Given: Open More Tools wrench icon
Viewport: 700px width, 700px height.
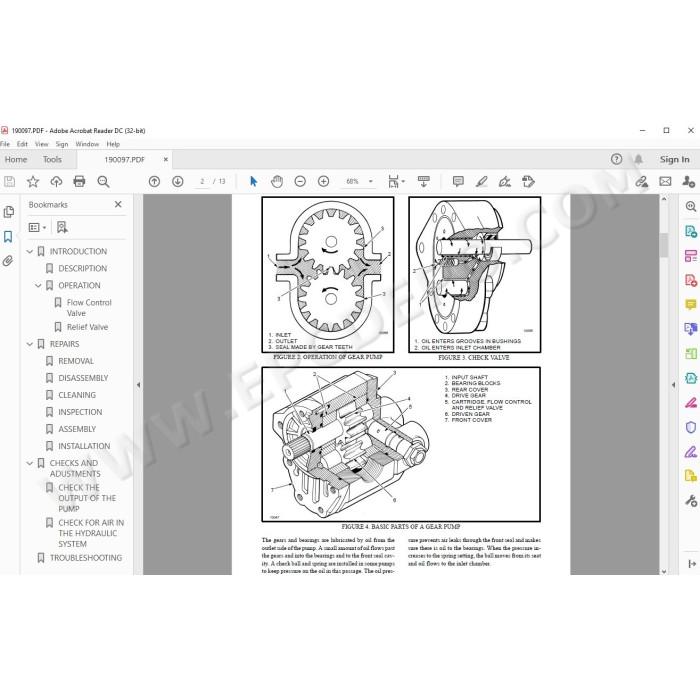Looking at the screenshot, I should tap(691, 501).
